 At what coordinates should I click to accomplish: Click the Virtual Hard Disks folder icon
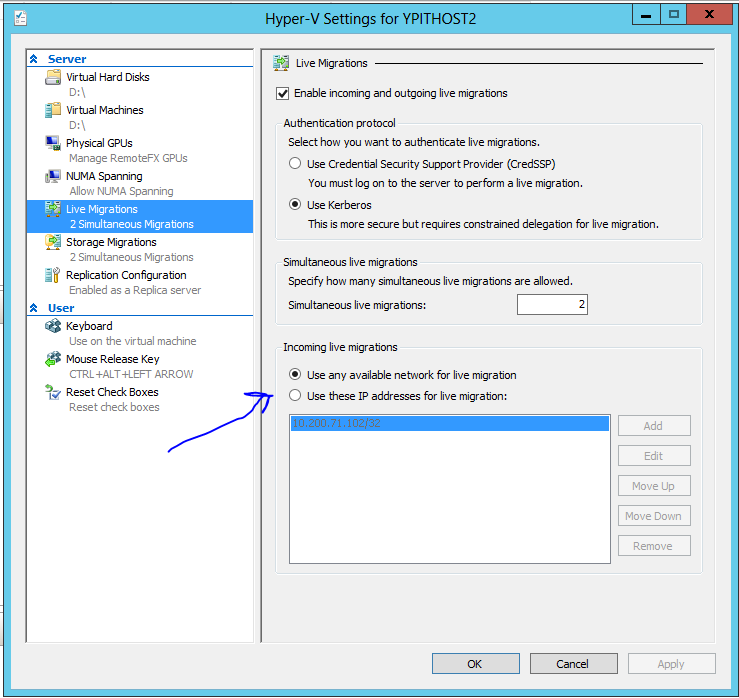tap(53, 78)
